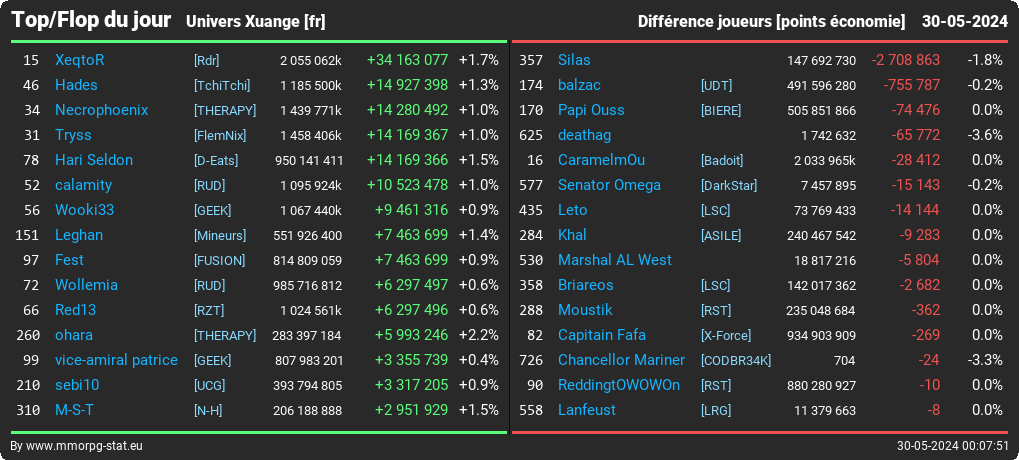Open Silas in the flop list
This screenshot has width=1019, height=460.
pos(574,60)
